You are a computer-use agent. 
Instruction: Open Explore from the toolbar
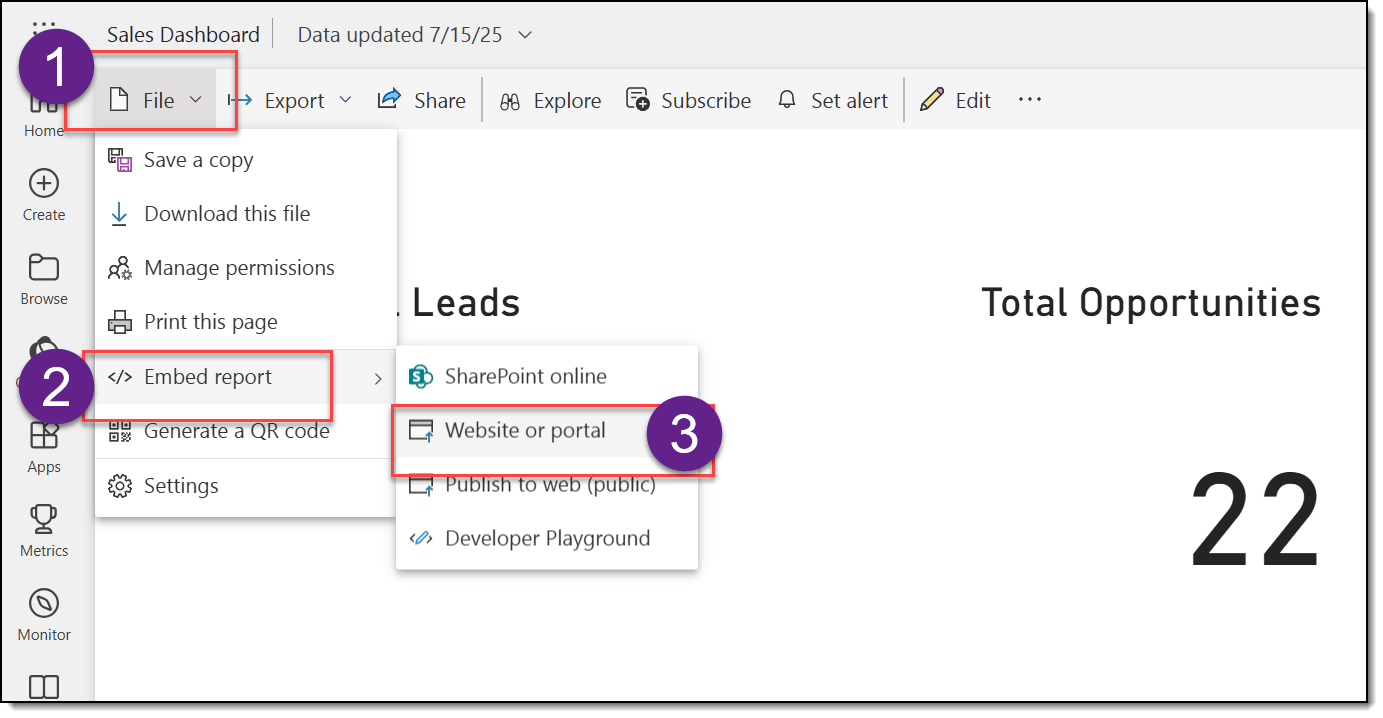551,100
